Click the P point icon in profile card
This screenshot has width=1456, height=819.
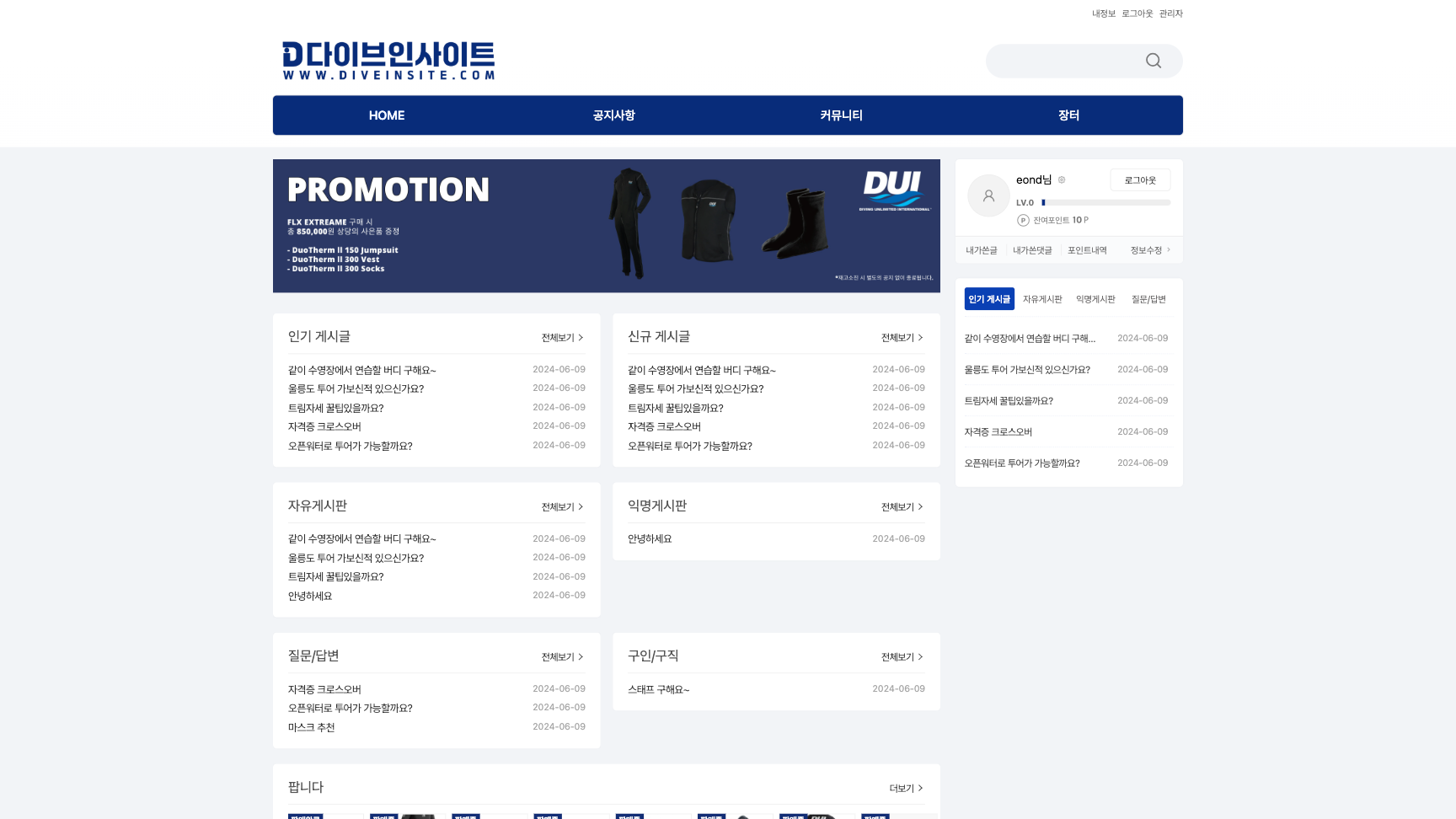click(1022, 220)
